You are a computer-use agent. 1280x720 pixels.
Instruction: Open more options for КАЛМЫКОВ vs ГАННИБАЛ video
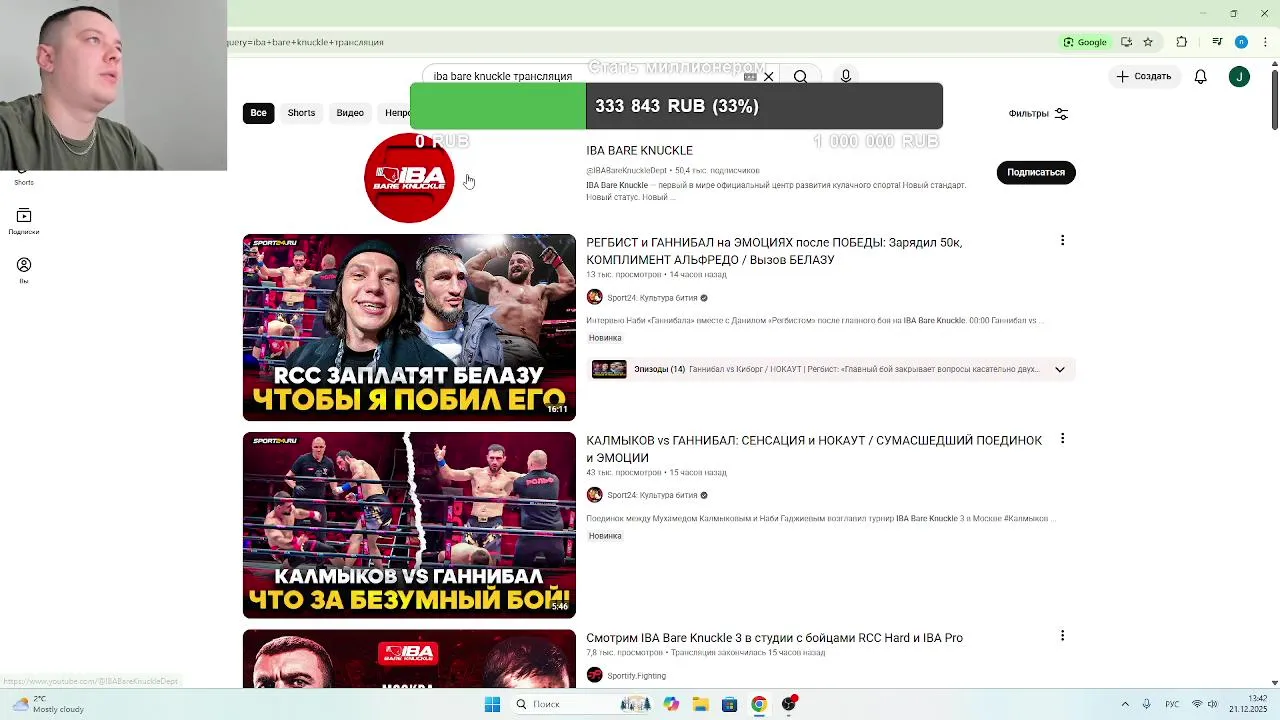click(x=1062, y=438)
